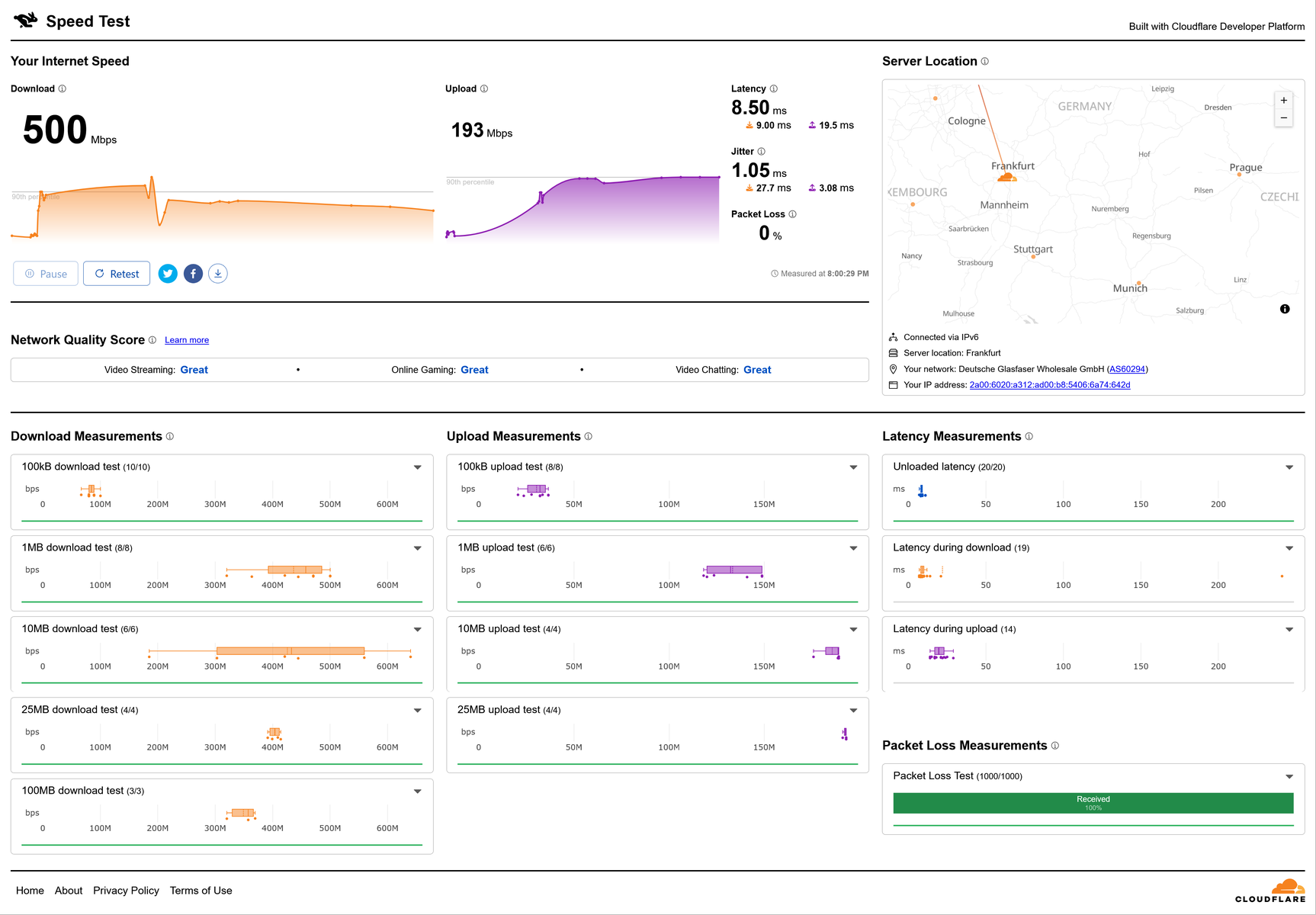The height and width of the screenshot is (915, 1316).
Task: Click the download results icon
Action: [218, 274]
